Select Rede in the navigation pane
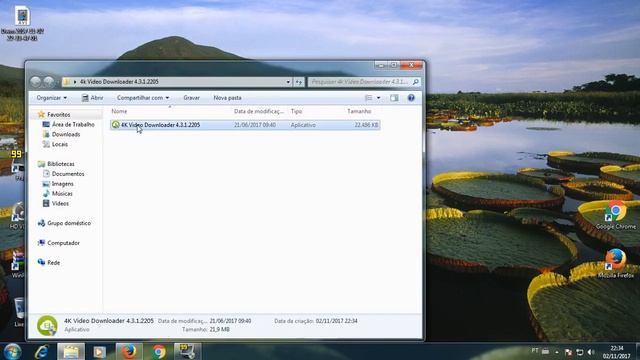The image size is (640, 360). click(x=53, y=262)
